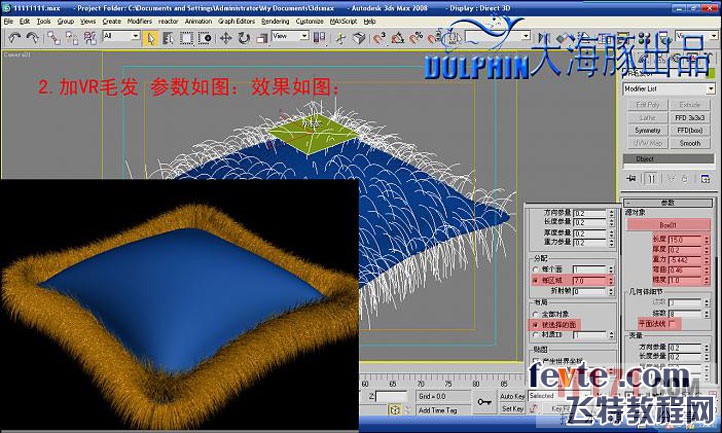Toggle the 产生世界坐标 checkbox

pyautogui.click(x=536, y=361)
